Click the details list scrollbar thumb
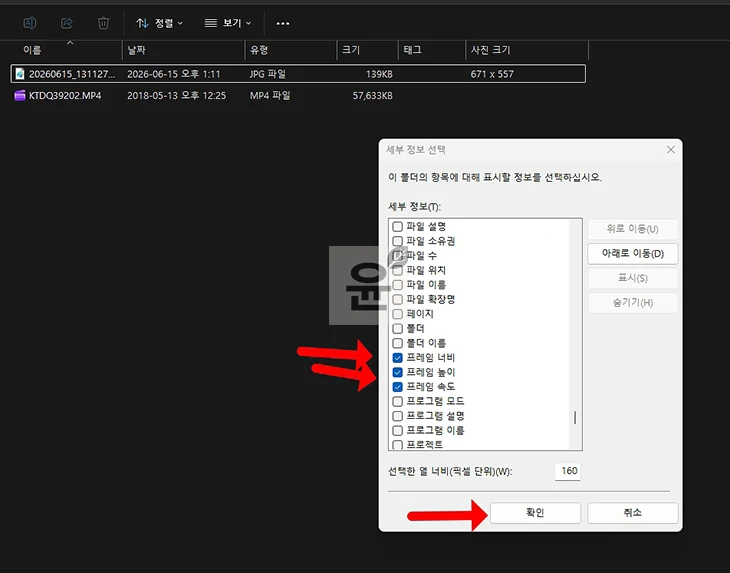The width and height of the screenshot is (730, 573). coord(575,418)
